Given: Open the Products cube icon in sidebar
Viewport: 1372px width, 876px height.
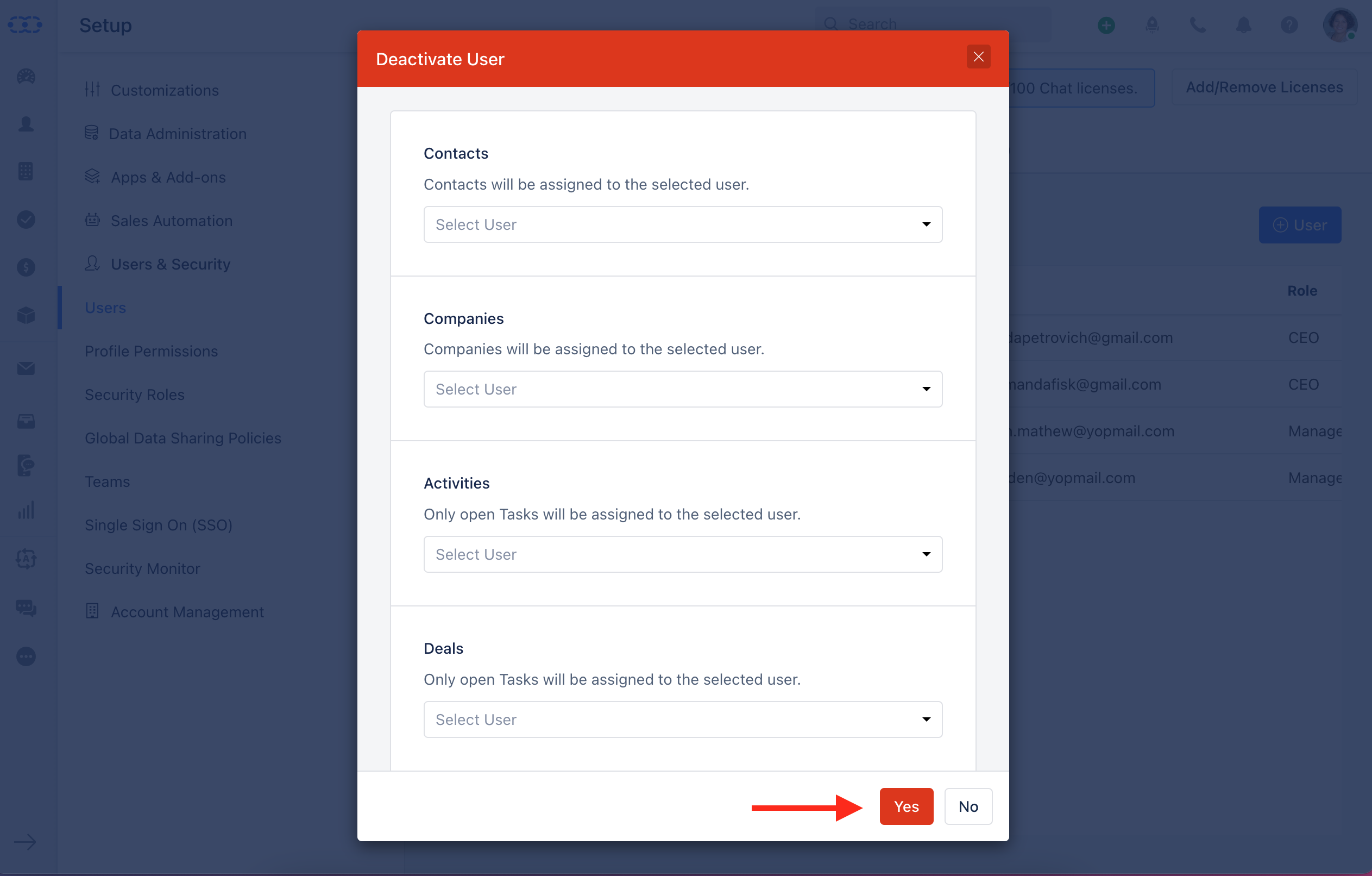Looking at the screenshot, I should (25, 315).
